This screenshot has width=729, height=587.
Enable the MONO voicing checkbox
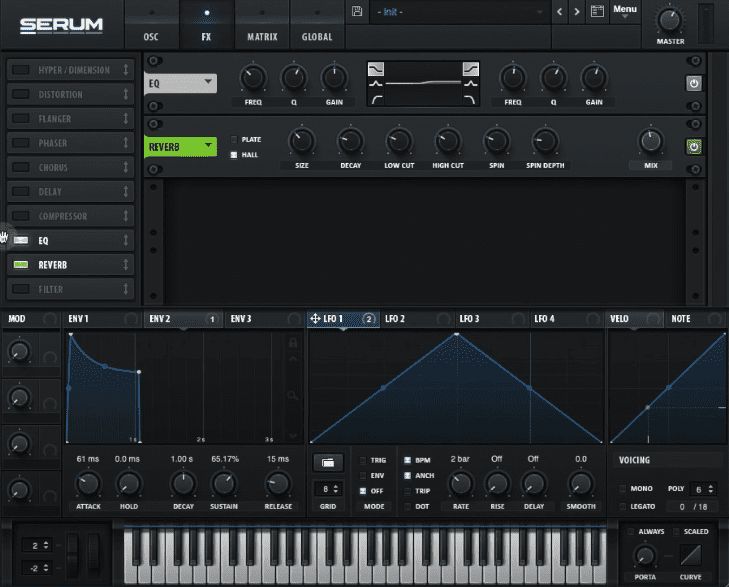(x=622, y=488)
